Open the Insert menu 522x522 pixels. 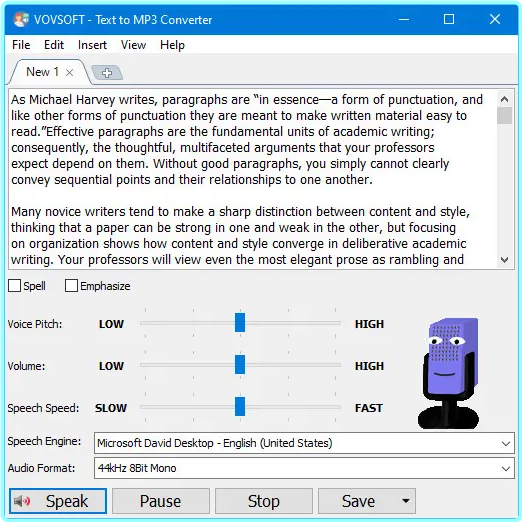(92, 45)
